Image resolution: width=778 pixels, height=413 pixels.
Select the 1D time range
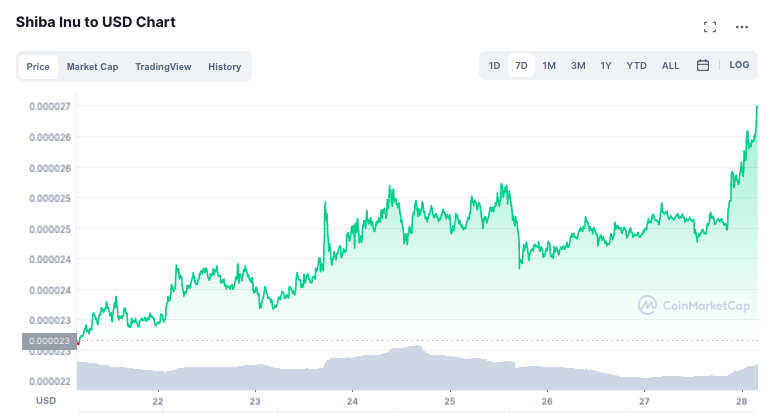(494, 66)
